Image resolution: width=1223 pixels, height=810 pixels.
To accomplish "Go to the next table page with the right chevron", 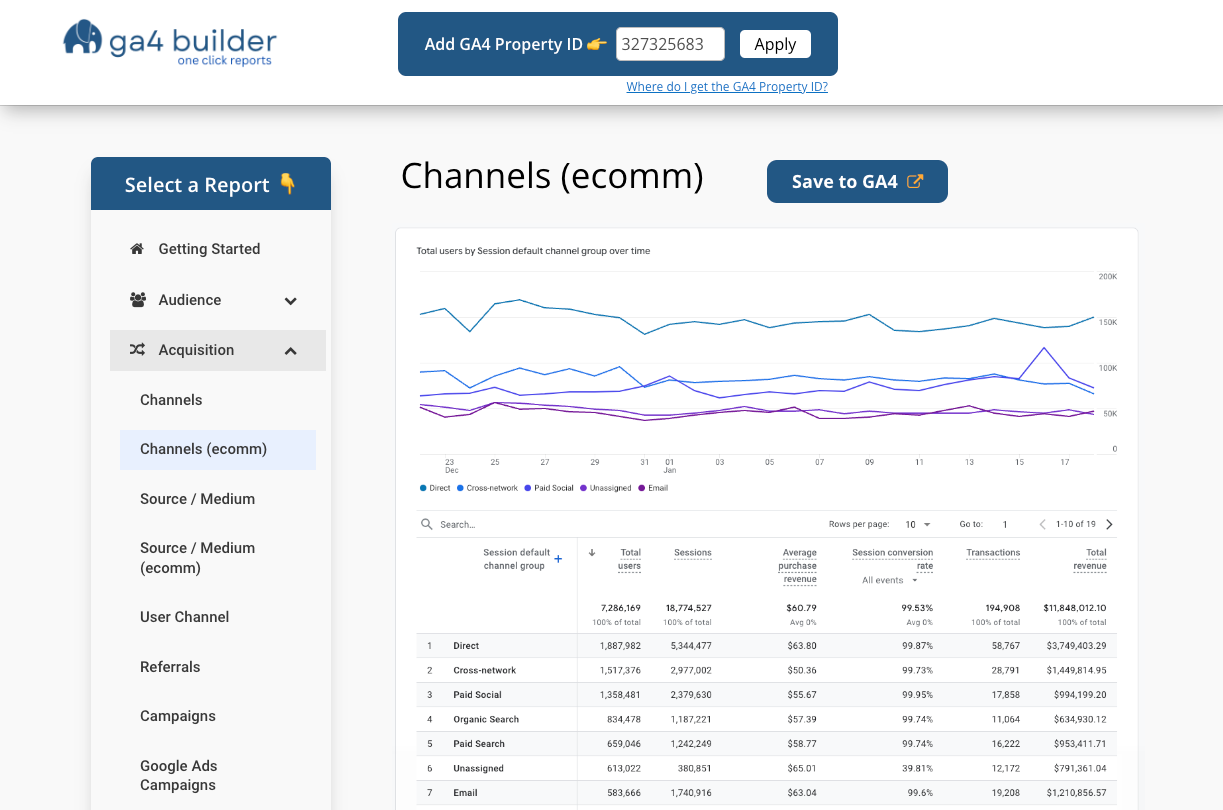I will pyautogui.click(x=1110, y=523).
